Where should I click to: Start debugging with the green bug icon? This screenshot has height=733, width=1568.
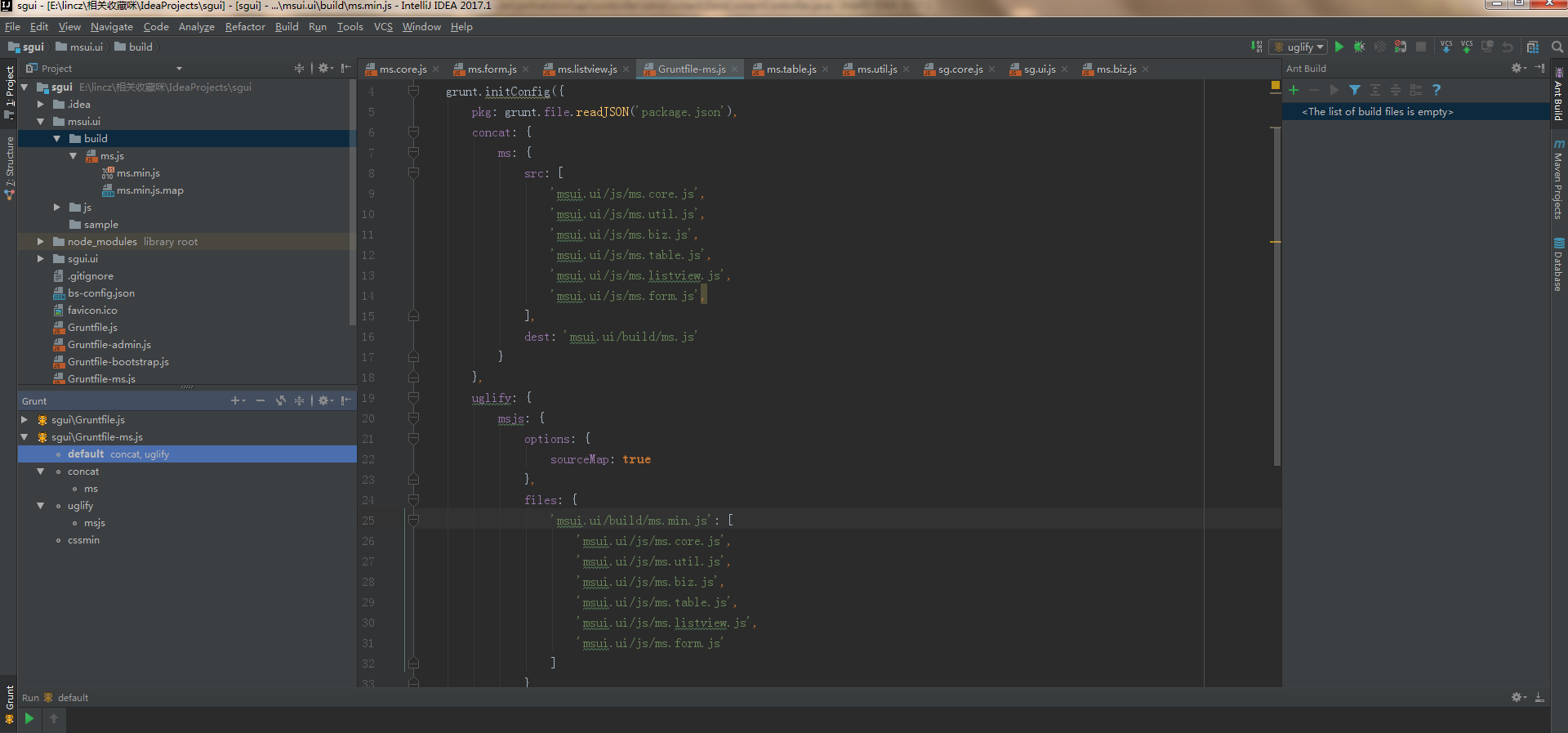(x=1360, y=47)
